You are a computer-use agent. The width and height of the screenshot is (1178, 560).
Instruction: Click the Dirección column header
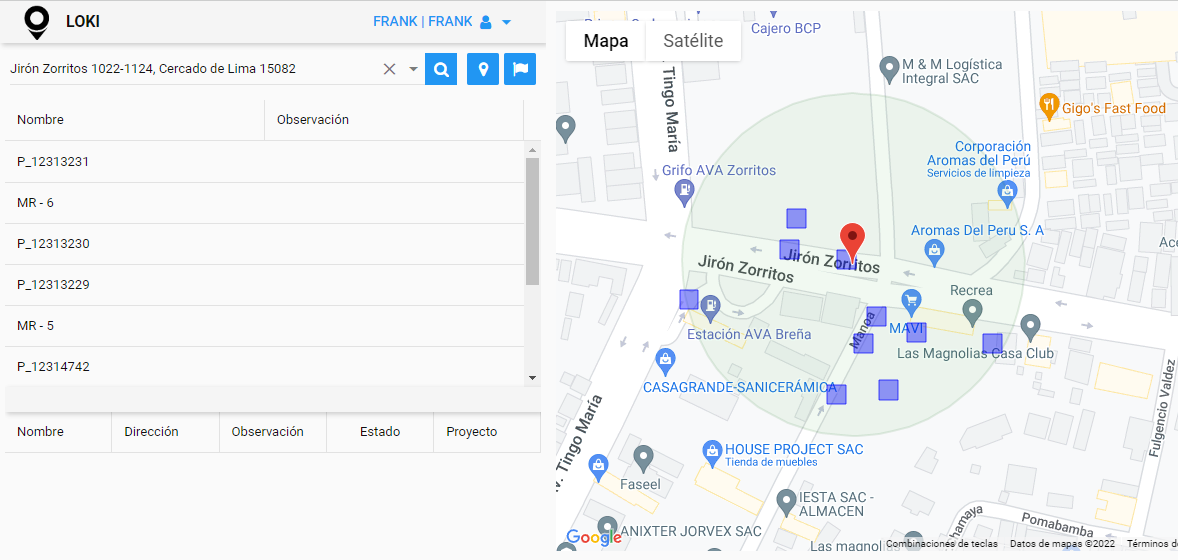pos(152,431)
